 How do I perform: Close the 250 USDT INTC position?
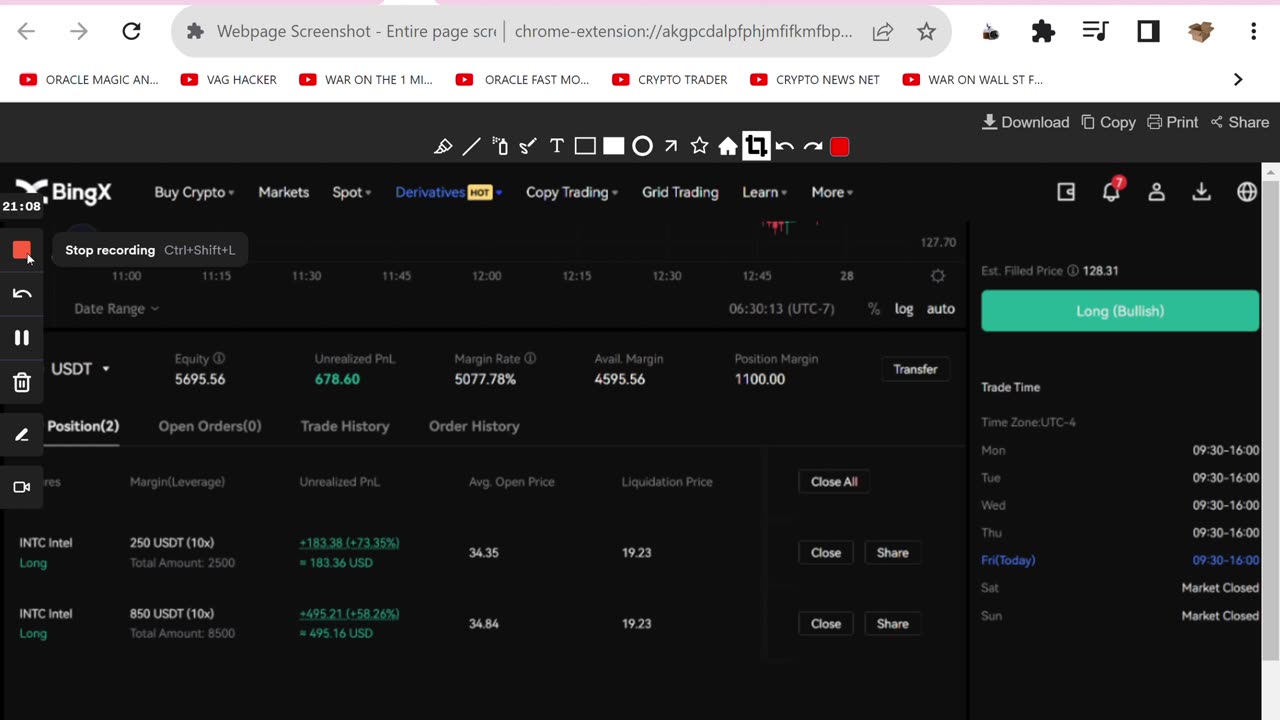coord(826,553)
